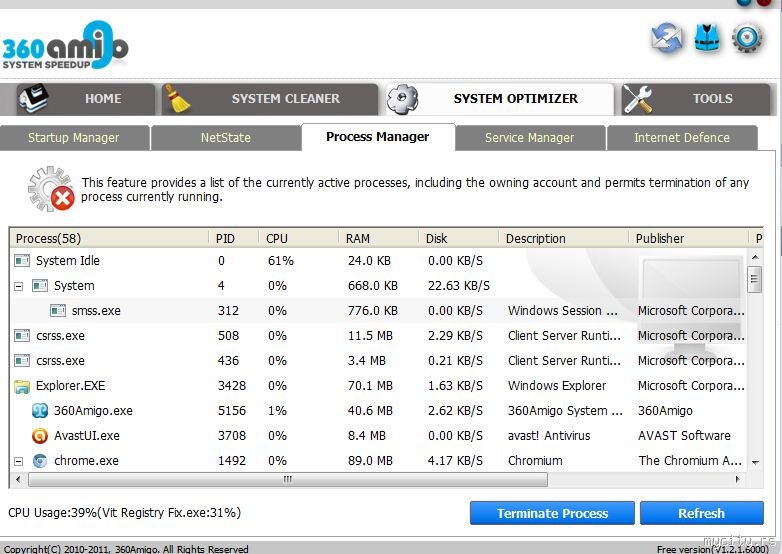Click the csrss.exe icon for PID 508
Screen dimensions: 782x554
(x=22, y=336)
